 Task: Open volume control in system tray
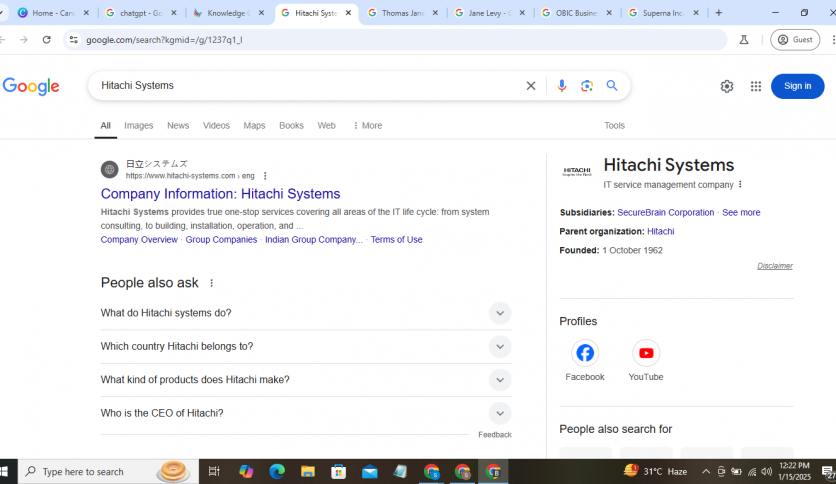767,472
